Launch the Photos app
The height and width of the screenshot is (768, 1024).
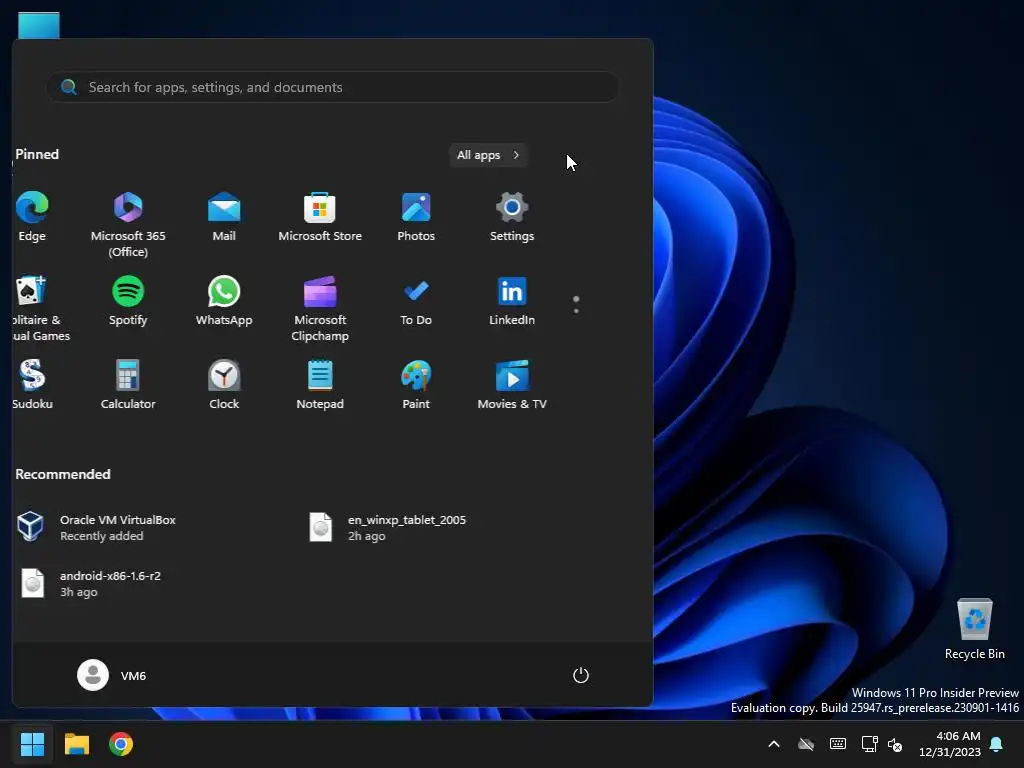point(416,217)
